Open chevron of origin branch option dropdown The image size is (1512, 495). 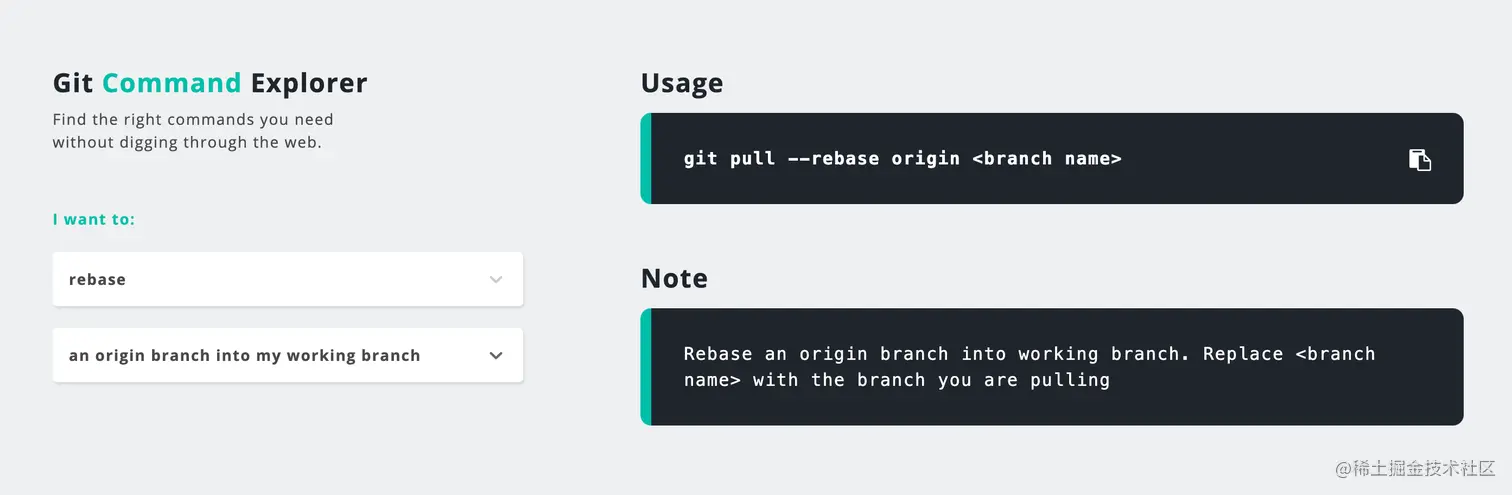(x=496, y=356)
